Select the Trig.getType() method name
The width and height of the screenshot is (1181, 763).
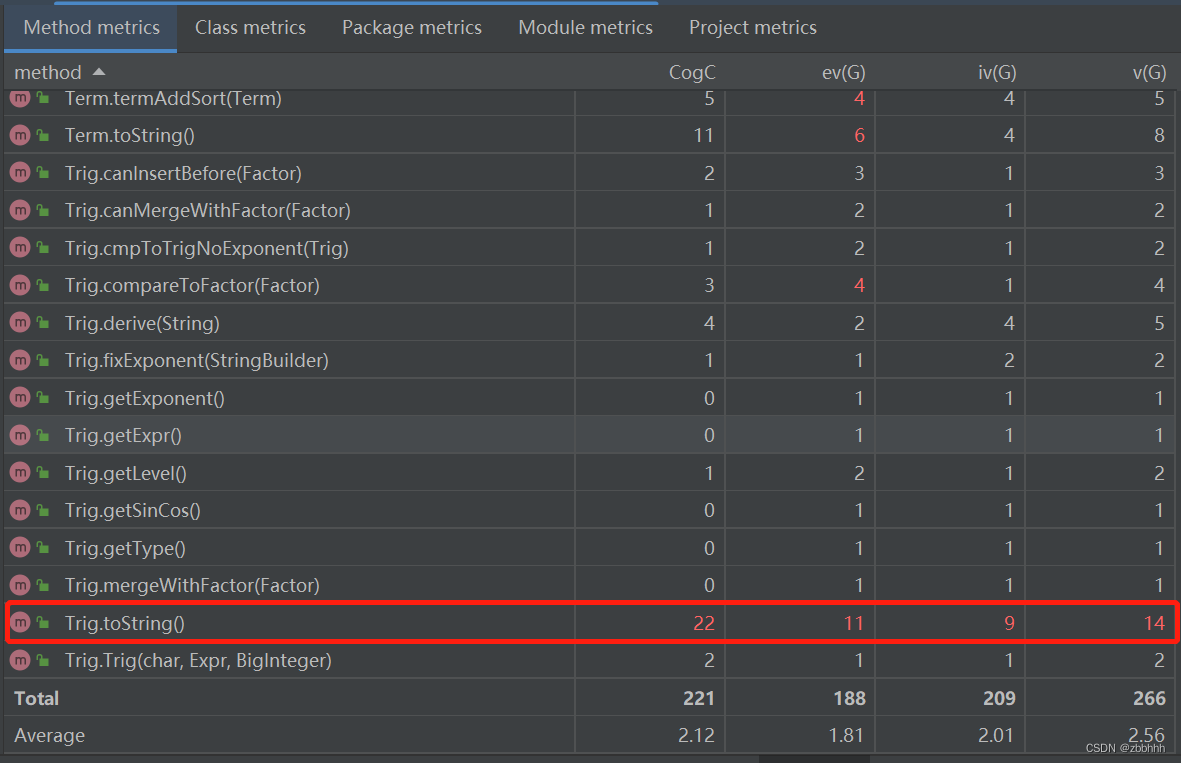[125, 548]
